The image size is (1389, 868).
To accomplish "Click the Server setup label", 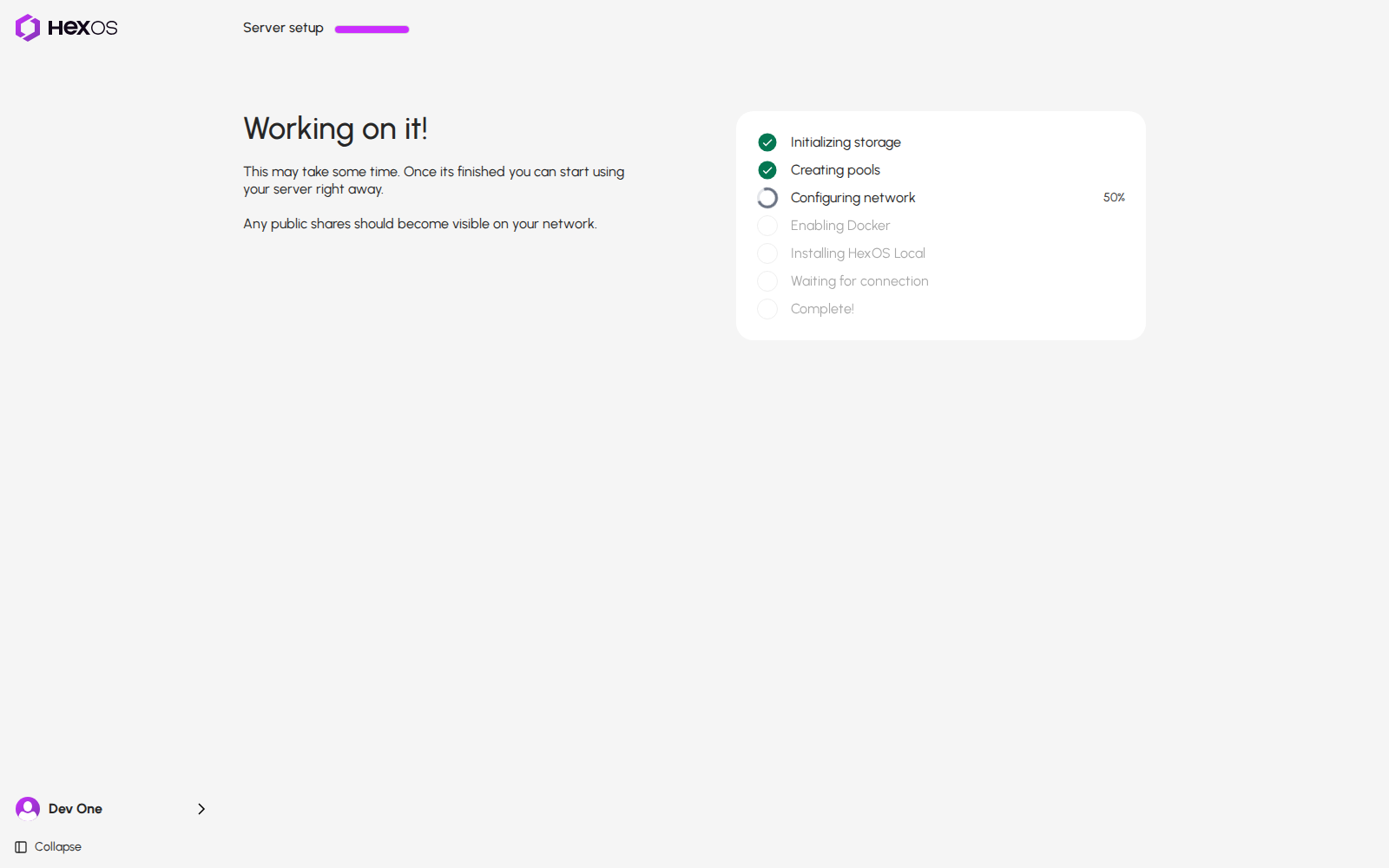I will coord(283,28).
